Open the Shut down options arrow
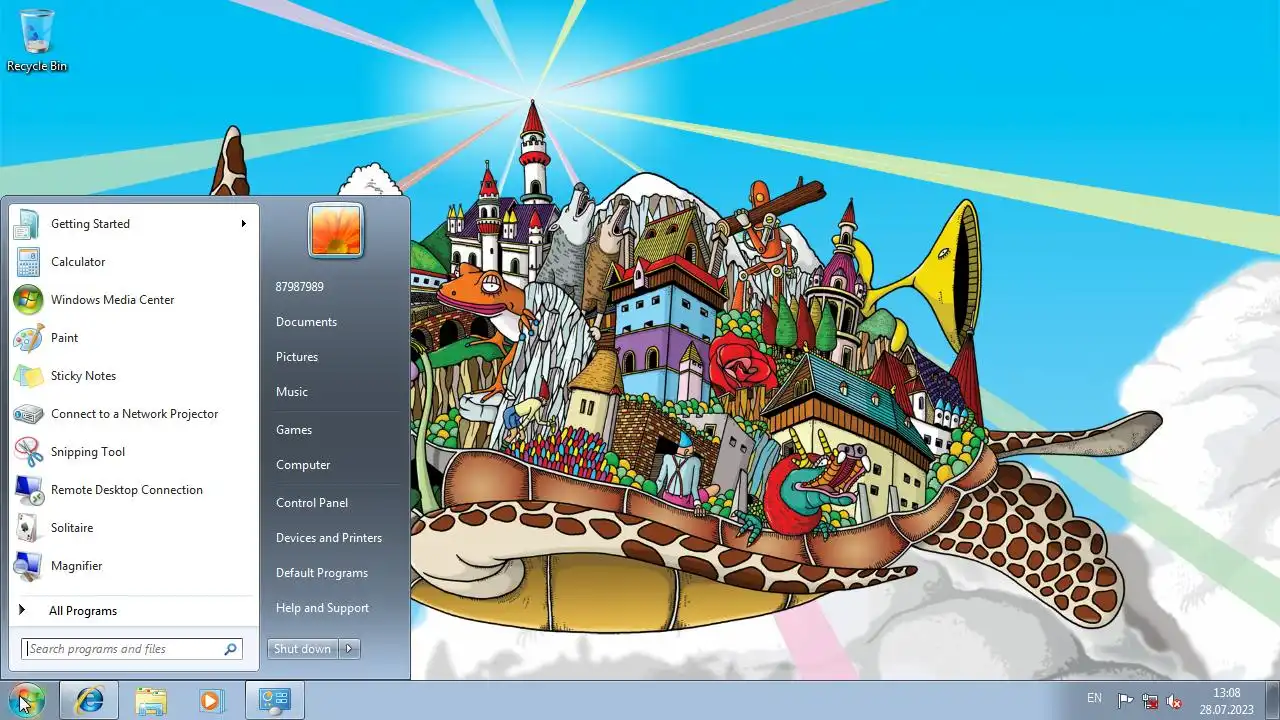Image resolution: width=1280 pixels, height=720 pixels. (349, 649)
